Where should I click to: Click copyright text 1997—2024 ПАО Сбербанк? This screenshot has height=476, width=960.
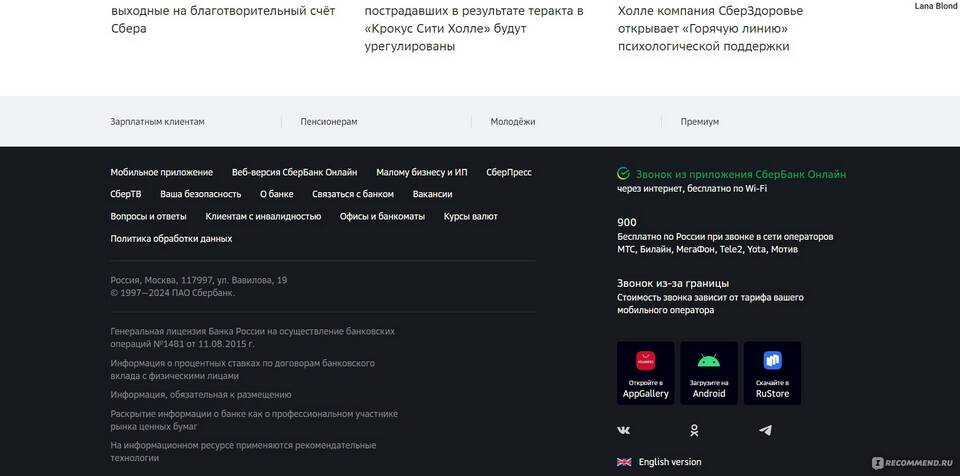[x=173, y=293]
